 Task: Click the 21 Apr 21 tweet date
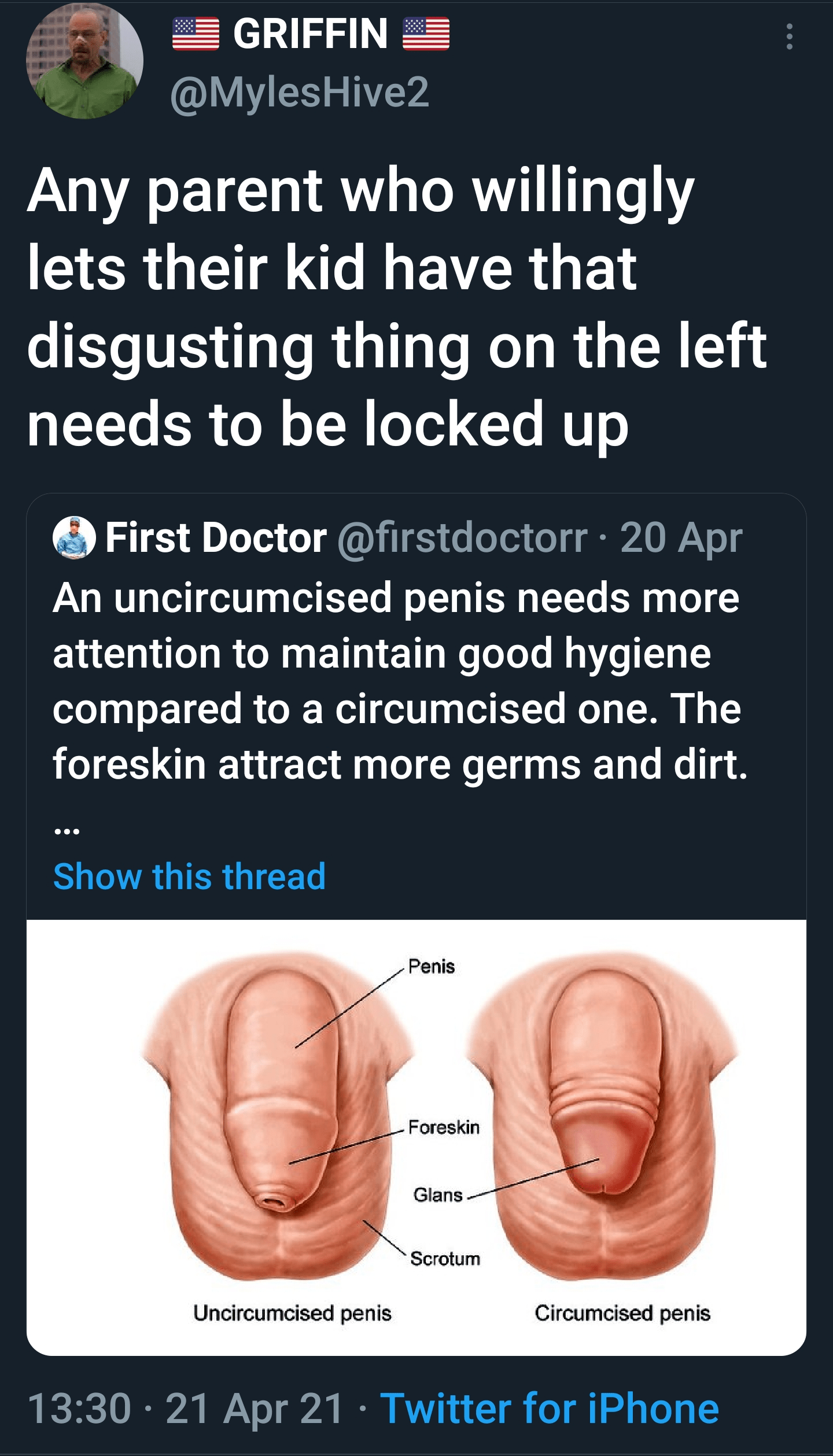pyautogui.click(x=255, y=1408)
